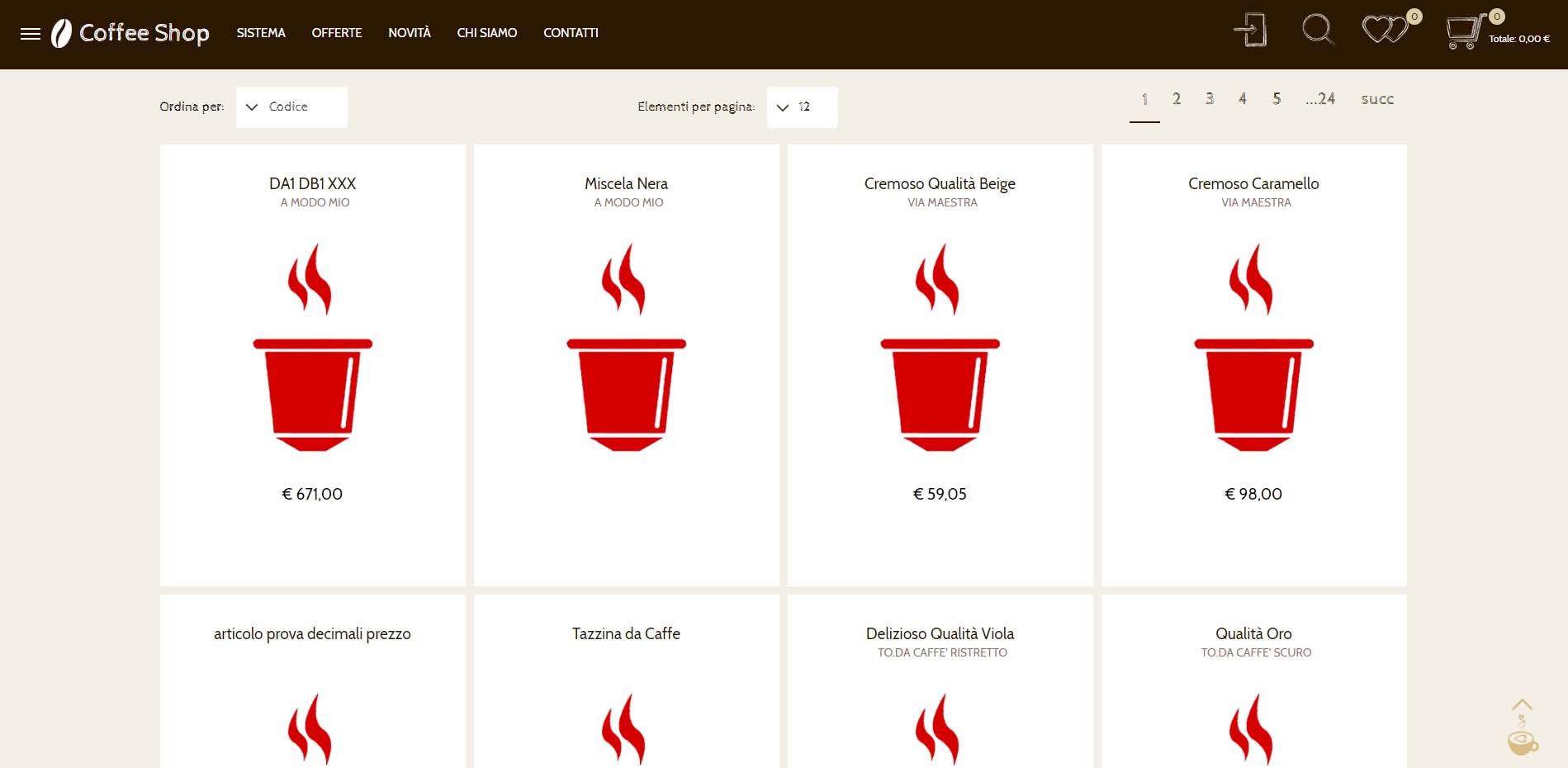Viewport: 1568px width, 768px height.
Task: Expand the Elementi per pagina dropdown
Action: (802, 107)
